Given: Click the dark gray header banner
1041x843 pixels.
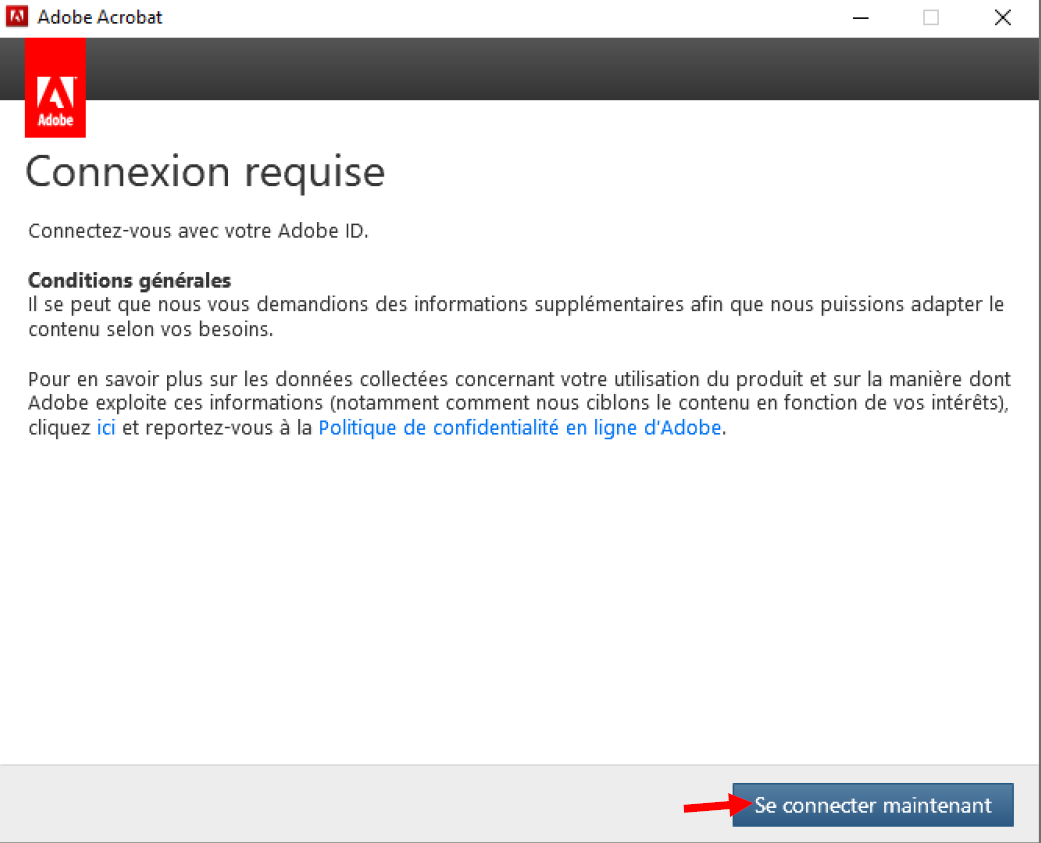Looking at the screenshot, I should (x=560, y=69).
